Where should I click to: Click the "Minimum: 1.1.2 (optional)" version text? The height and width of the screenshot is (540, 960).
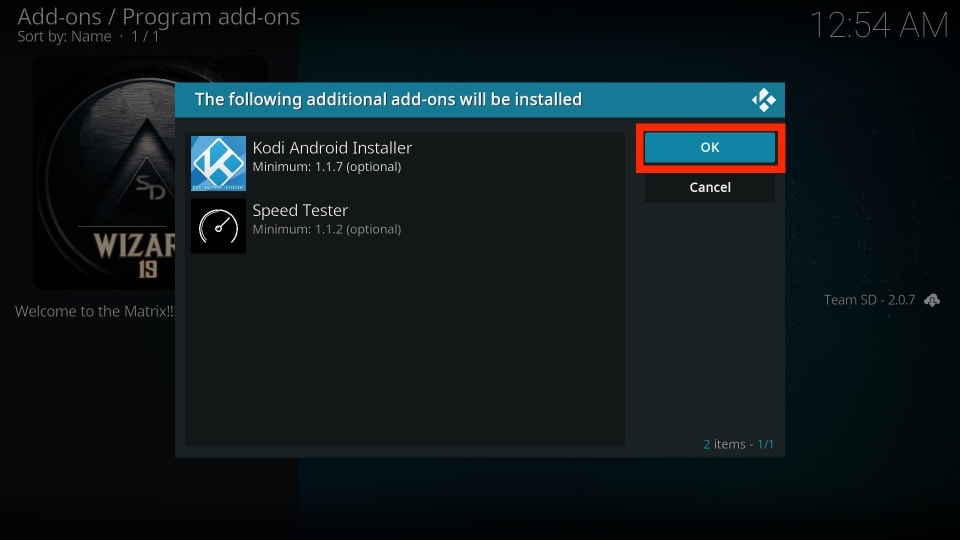[326, 230]
